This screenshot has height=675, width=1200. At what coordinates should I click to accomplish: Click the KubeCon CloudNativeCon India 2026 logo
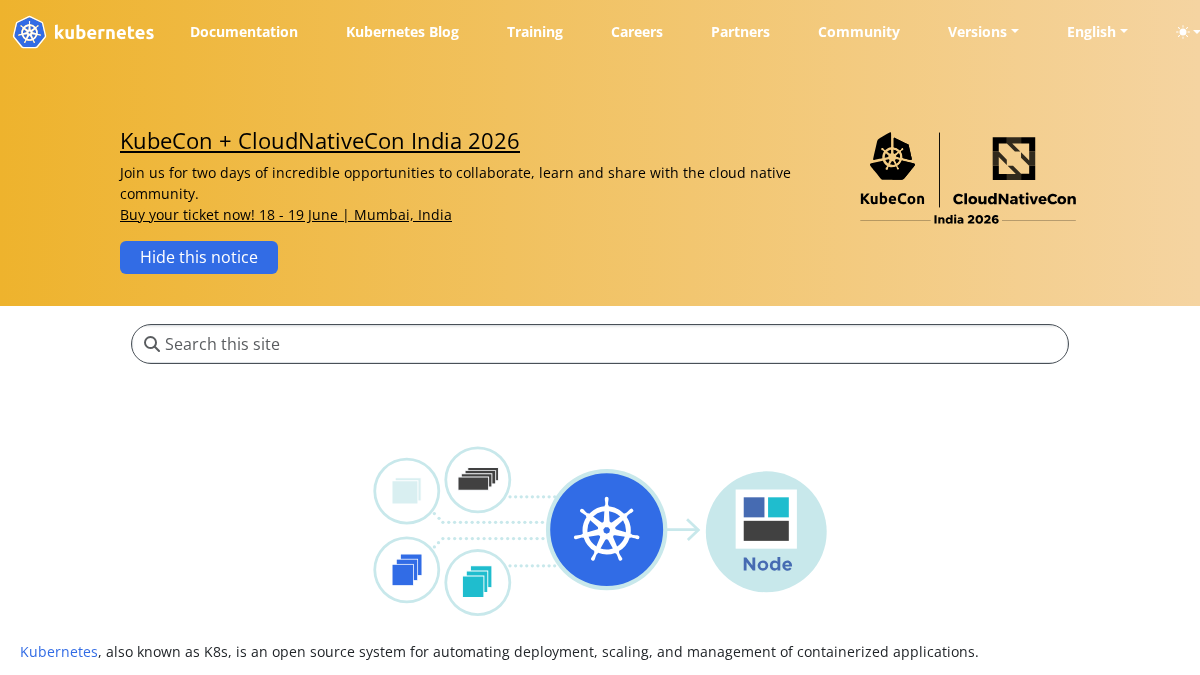pyautogui.click(x=968, y=179)
